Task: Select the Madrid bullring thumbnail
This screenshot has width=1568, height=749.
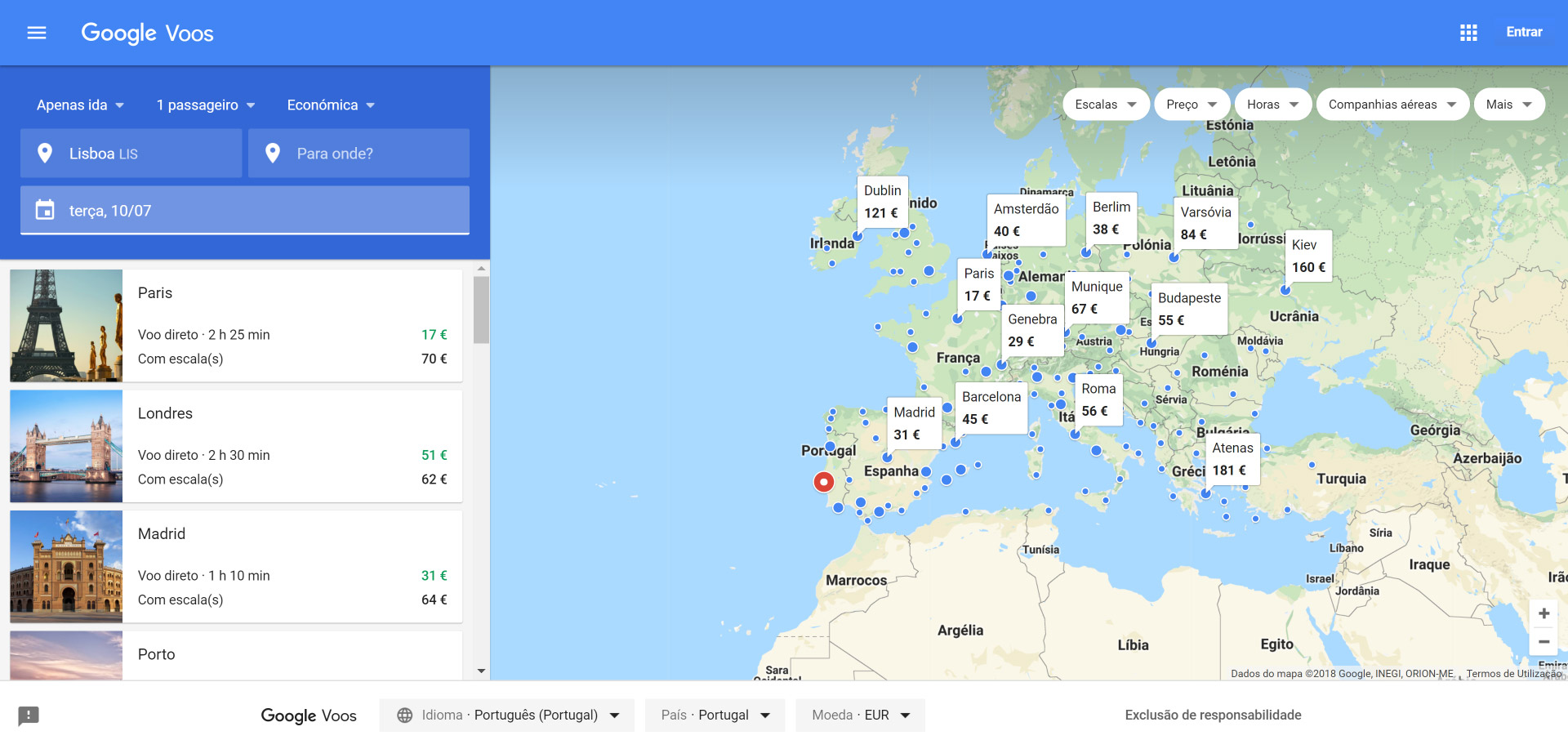Action: coord(66,567)
